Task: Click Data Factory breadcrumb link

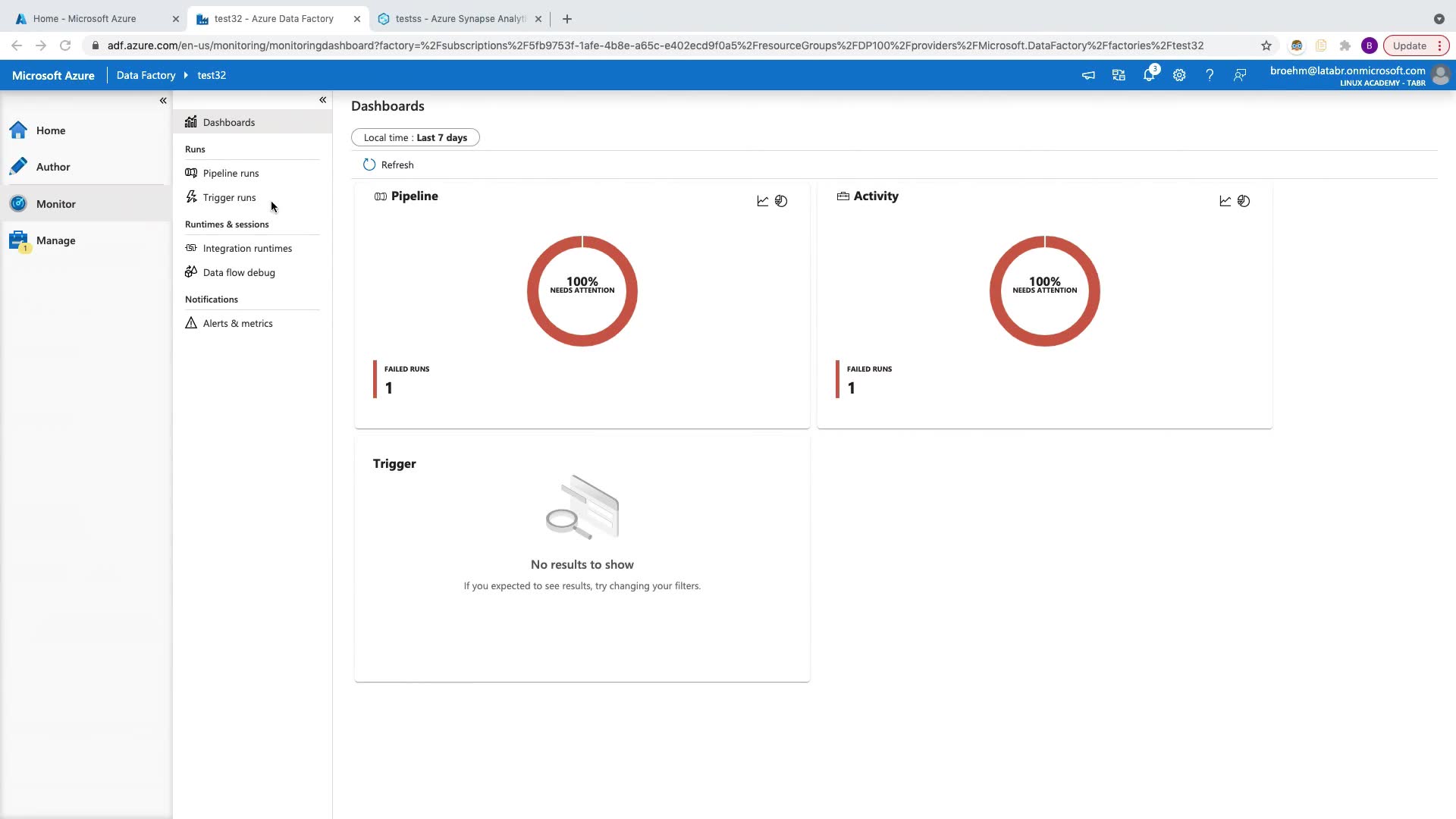Action: tap(146, 75)
